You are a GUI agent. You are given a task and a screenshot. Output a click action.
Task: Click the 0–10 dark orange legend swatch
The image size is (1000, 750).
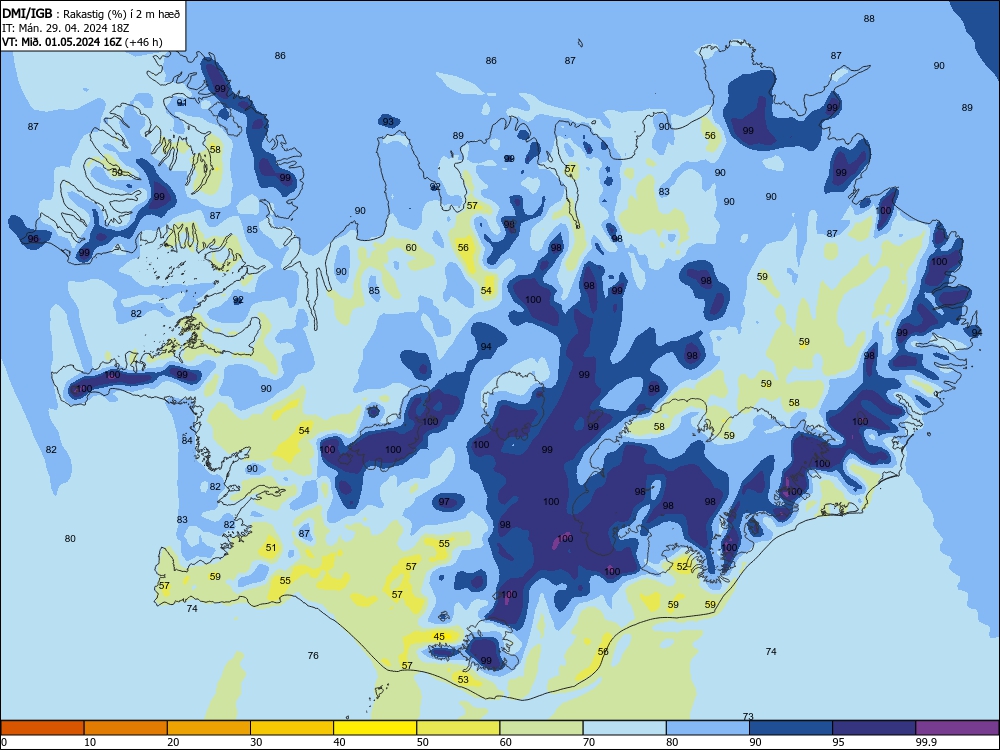click(42, 728)
